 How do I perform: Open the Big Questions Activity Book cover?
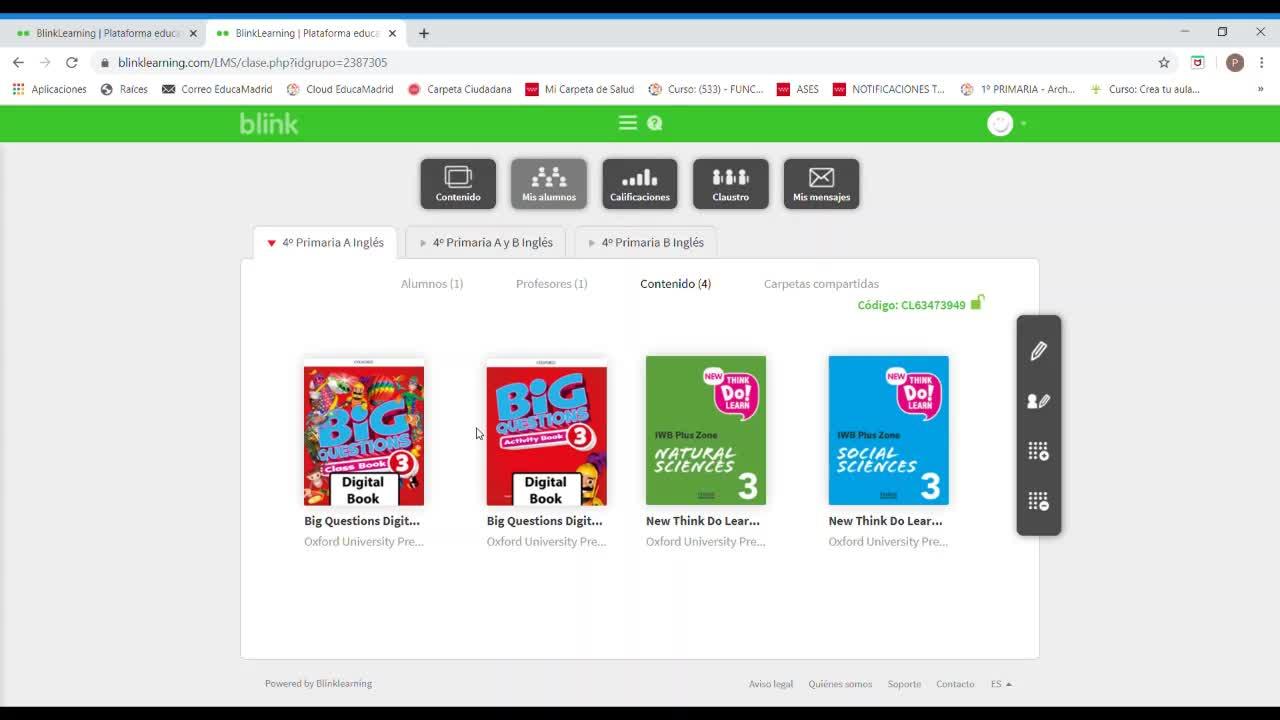coord(546,431)
